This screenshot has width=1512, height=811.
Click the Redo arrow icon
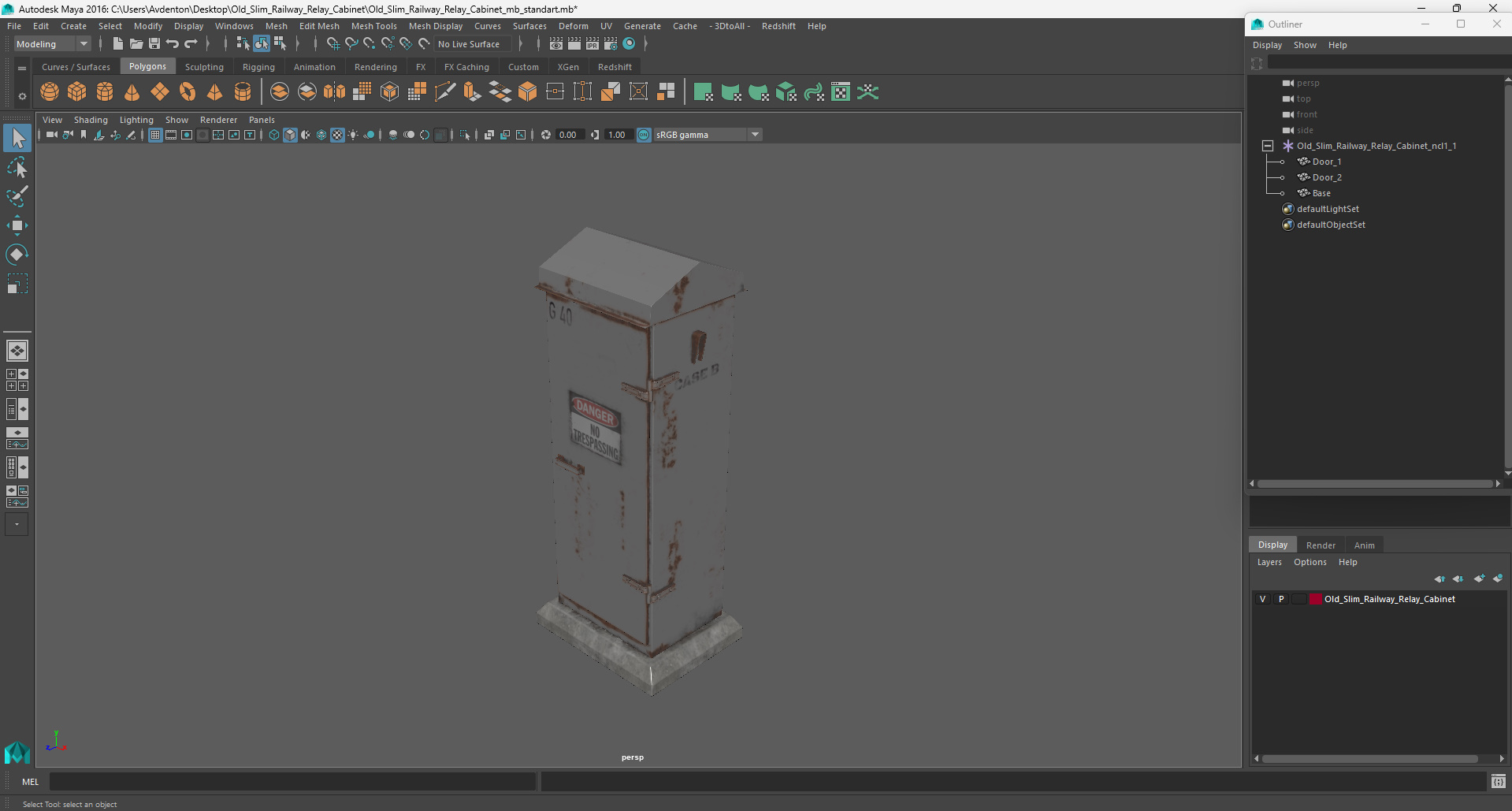click(x=191, y=44)
